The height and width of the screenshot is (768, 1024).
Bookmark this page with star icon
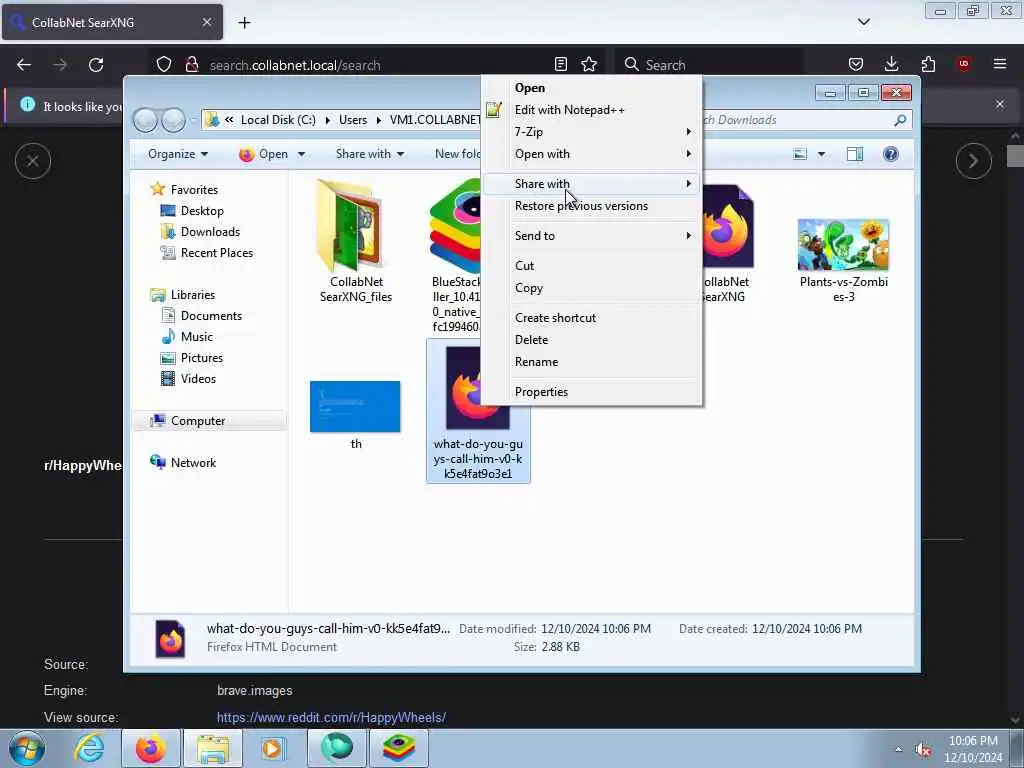point(589,64)
